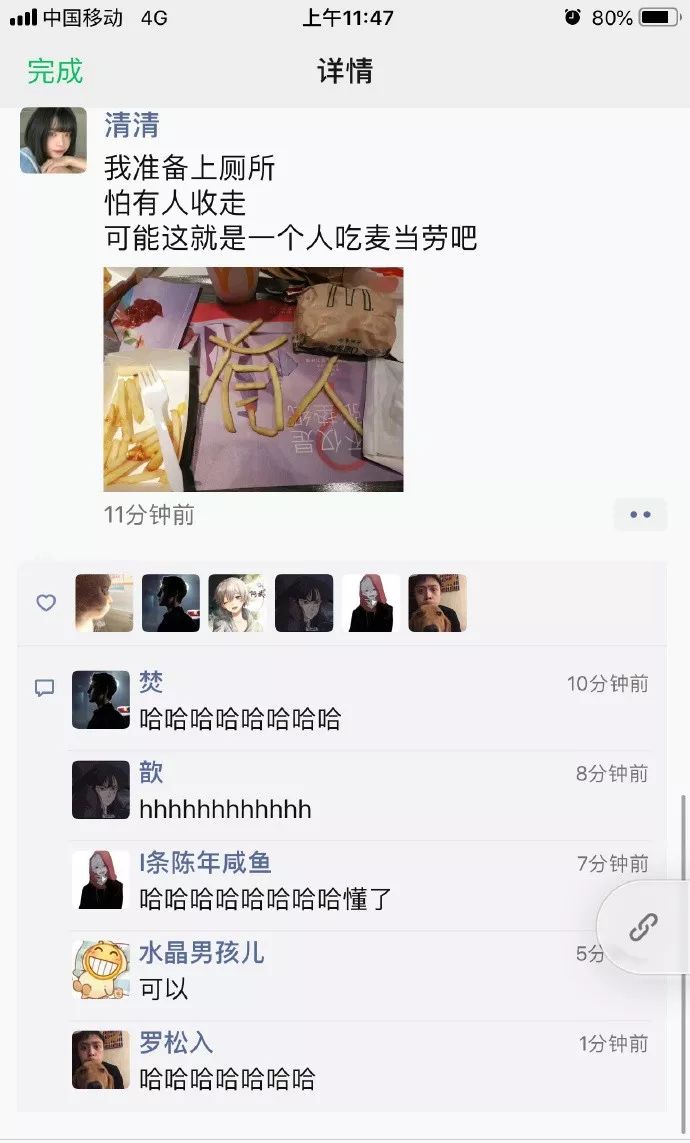Tap the battery indicator in status bar
The width and height of the screenshot is (690, 1143).
click(660, 17)
